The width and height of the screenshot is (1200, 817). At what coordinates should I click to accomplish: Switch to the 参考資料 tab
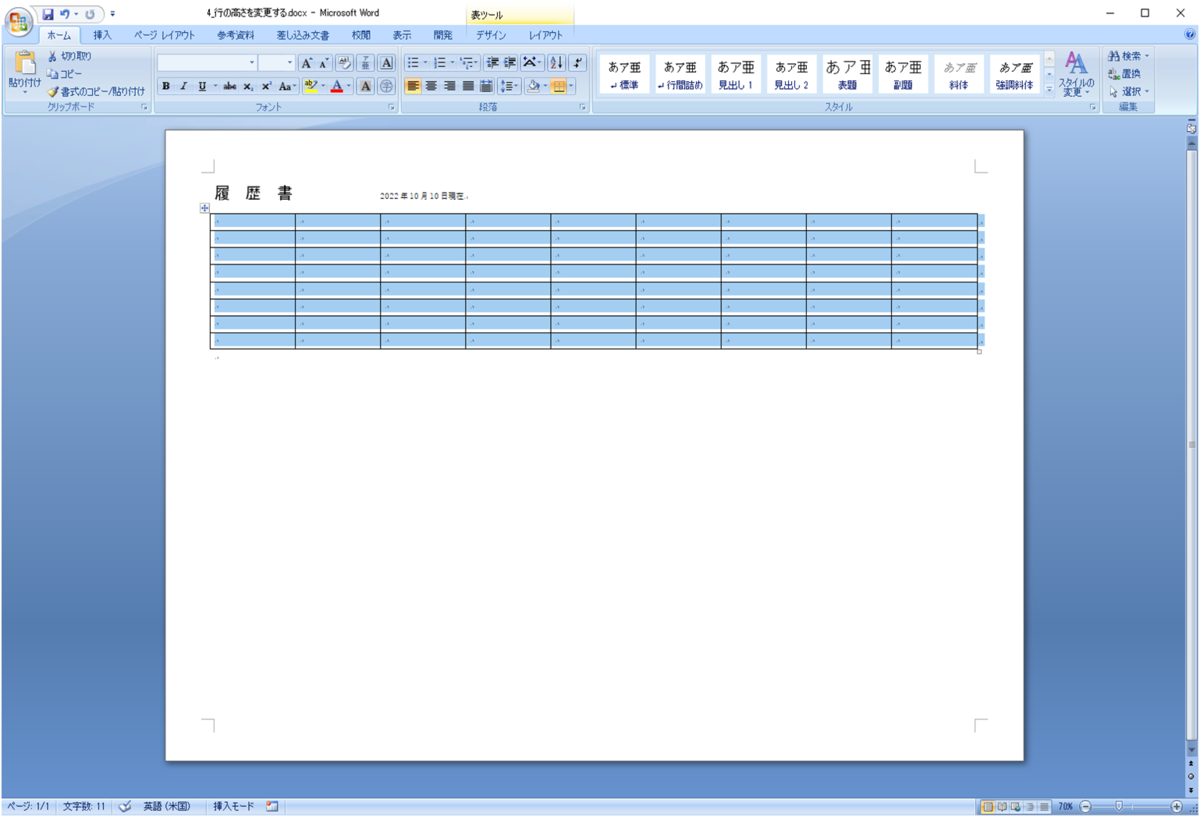pyautogui.click(x=236, y=35)
